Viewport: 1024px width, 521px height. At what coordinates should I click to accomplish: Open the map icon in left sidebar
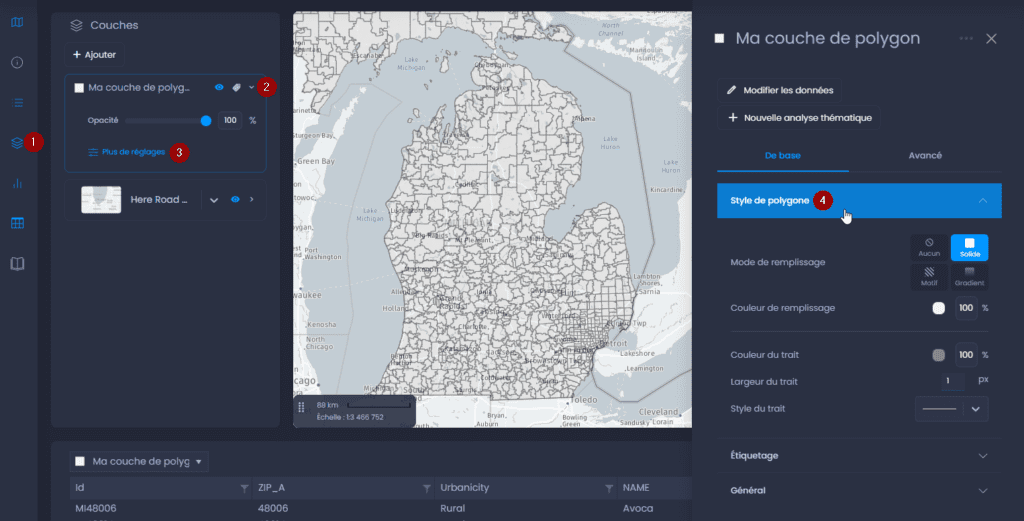[x=18, y=22]
